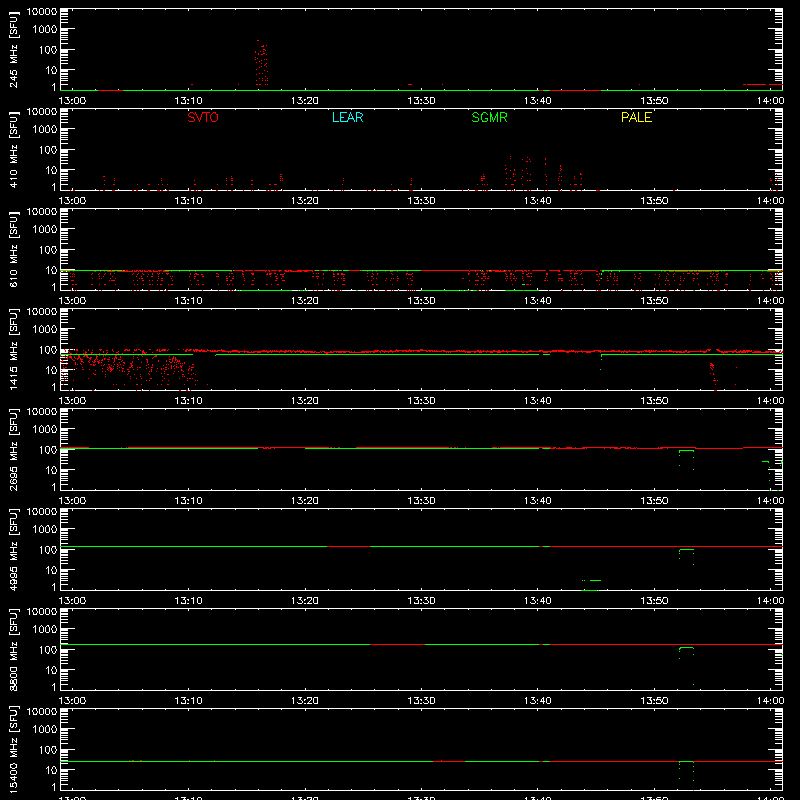Screen dimensions: 800x800
Task: Click the 1000 y-axis value of 410 MHz panel
Action: click(x=45, y=130)
